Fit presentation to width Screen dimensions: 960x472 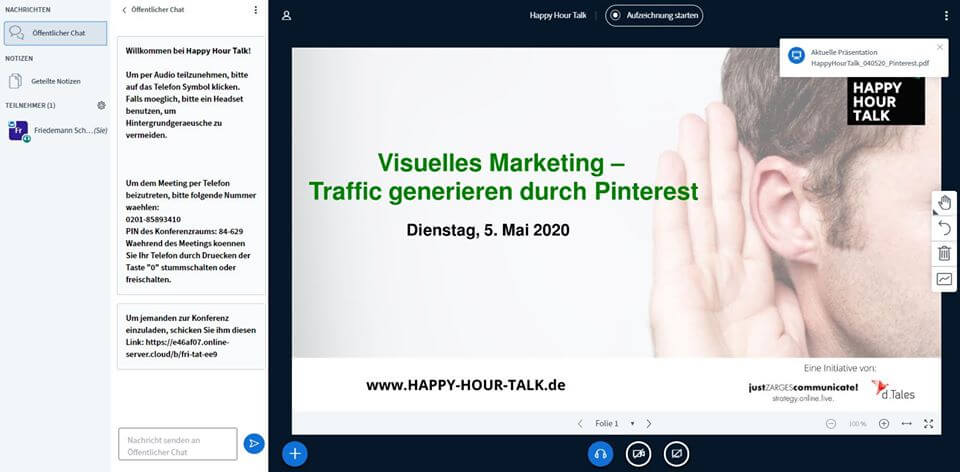(907, 424)
